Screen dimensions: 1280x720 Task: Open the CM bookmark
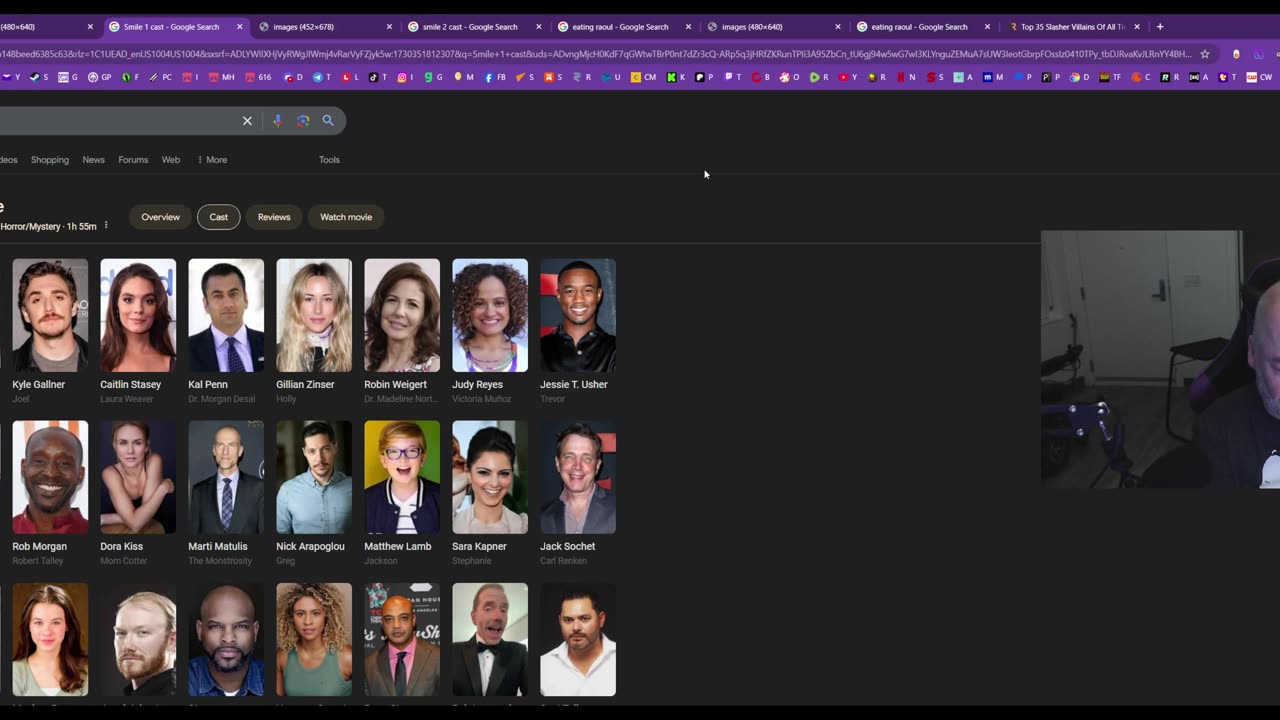644,77
